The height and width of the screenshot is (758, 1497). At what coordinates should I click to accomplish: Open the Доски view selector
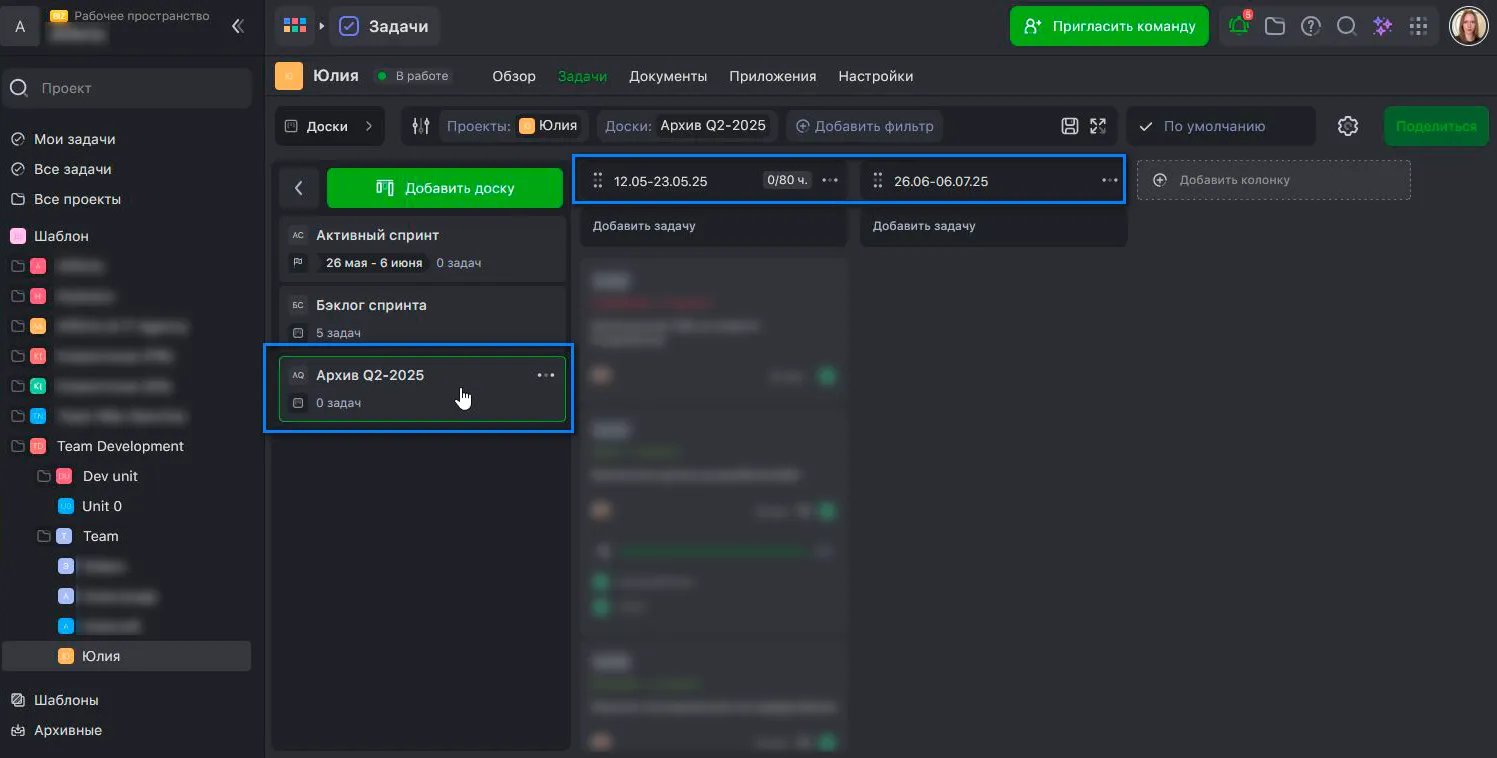click(x=329, y=126)
